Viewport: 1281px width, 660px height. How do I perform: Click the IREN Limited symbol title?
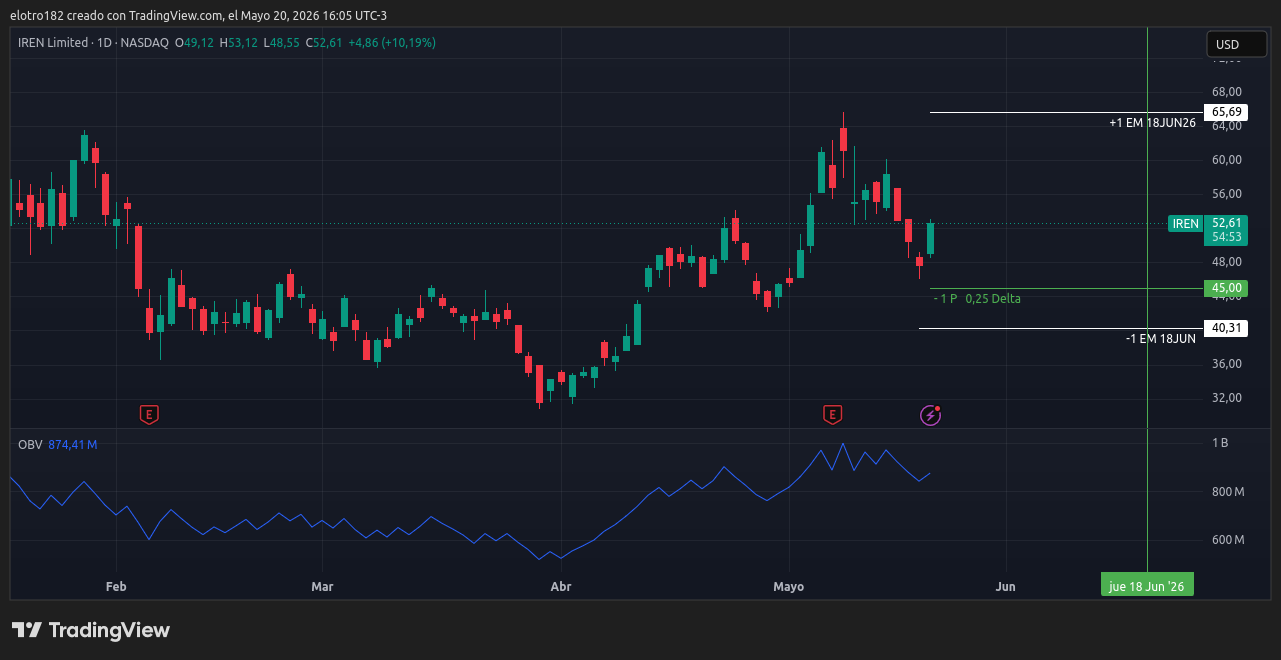tap(53, 43)
